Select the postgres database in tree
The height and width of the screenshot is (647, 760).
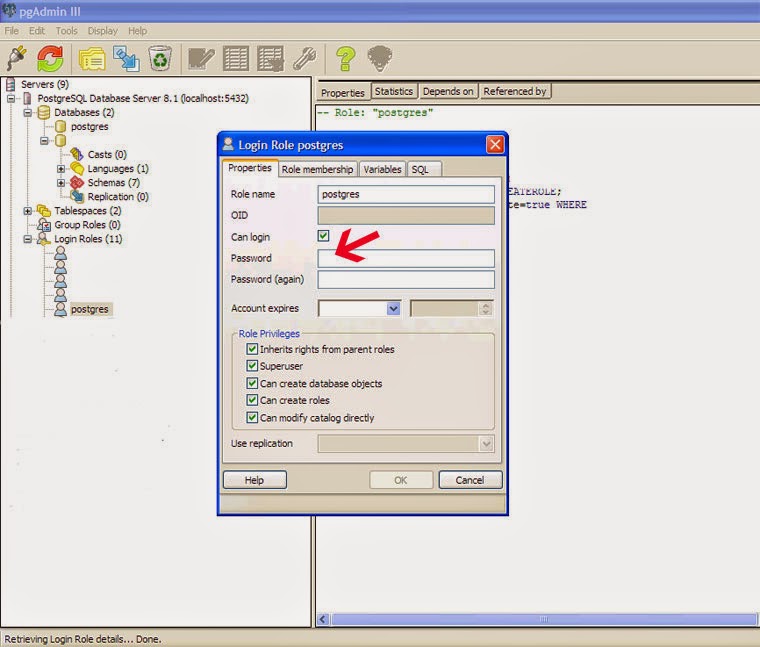click(89, 126)
